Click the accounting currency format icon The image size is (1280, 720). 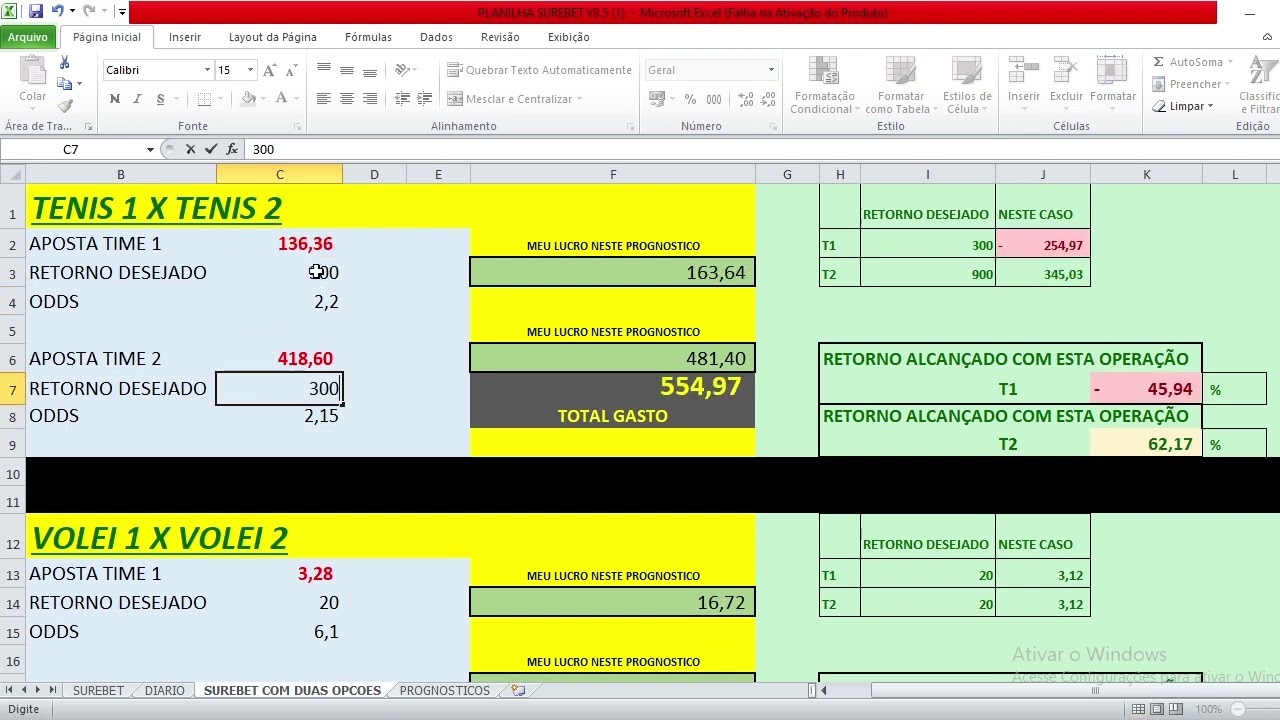coord(657,99)
